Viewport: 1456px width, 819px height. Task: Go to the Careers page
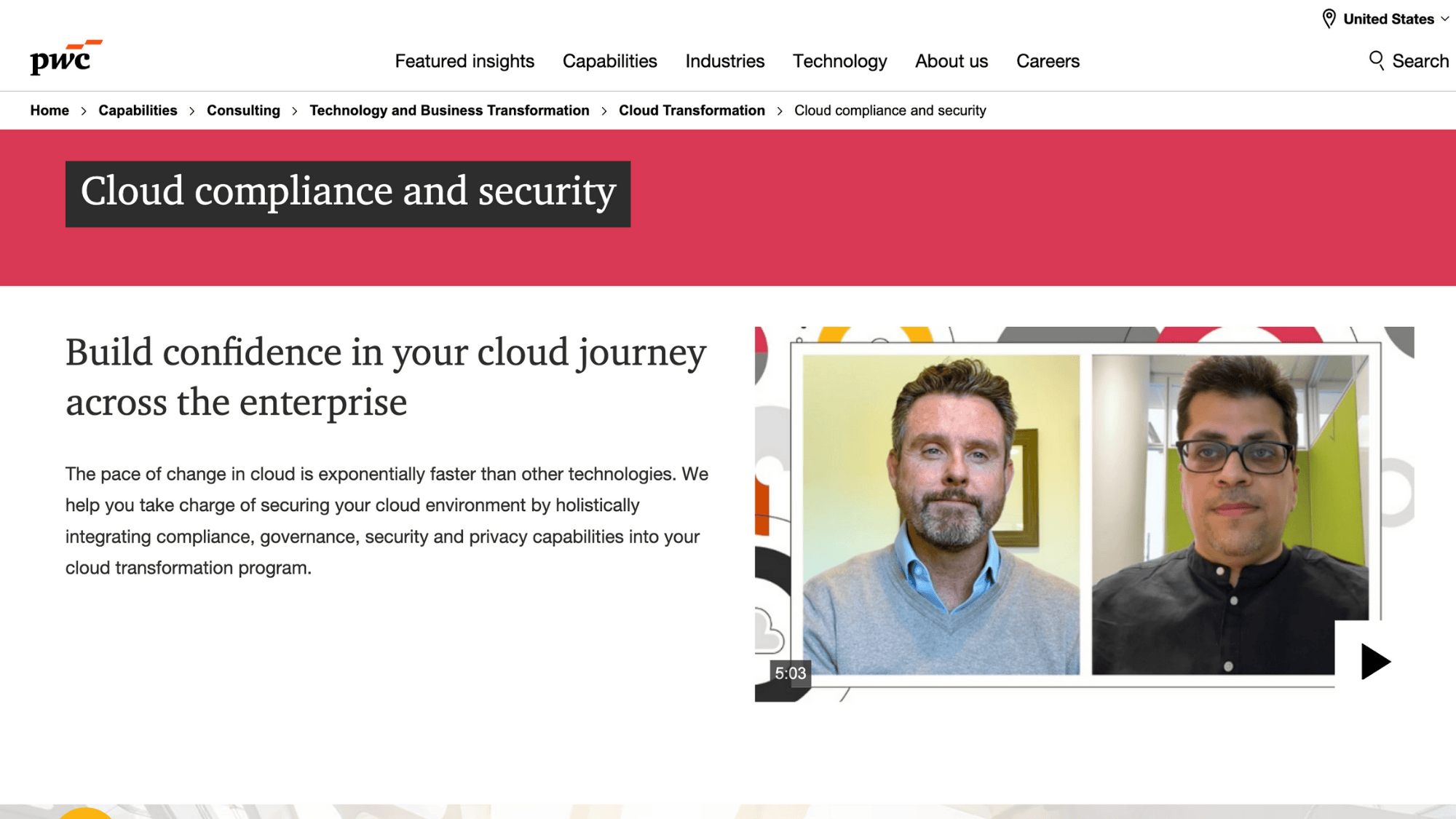coord(1048,61)
